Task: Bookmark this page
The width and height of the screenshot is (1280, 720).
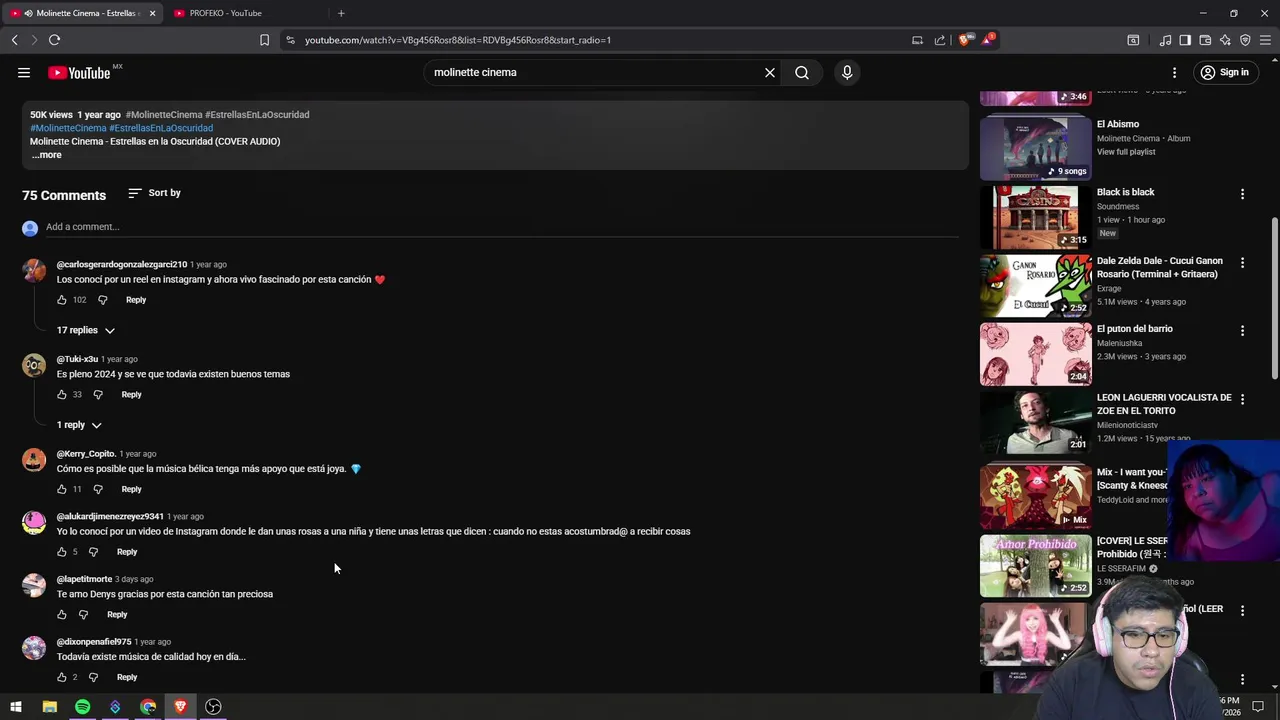Action: 264,40
